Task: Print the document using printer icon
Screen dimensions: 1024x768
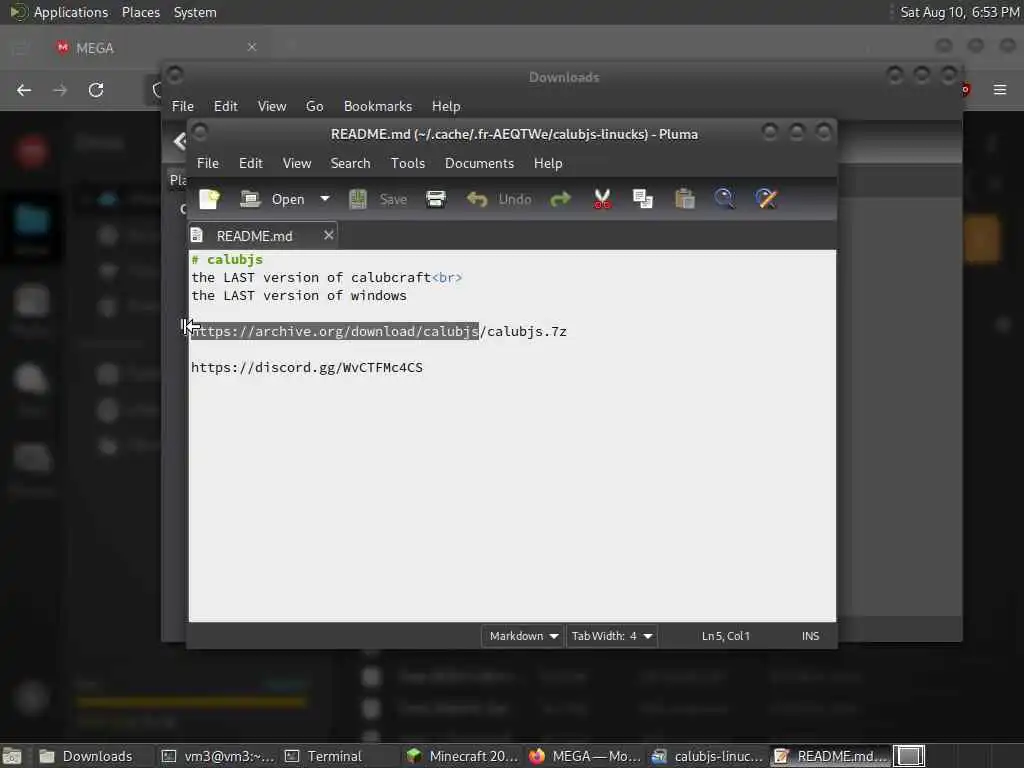Action: [436, 199]
